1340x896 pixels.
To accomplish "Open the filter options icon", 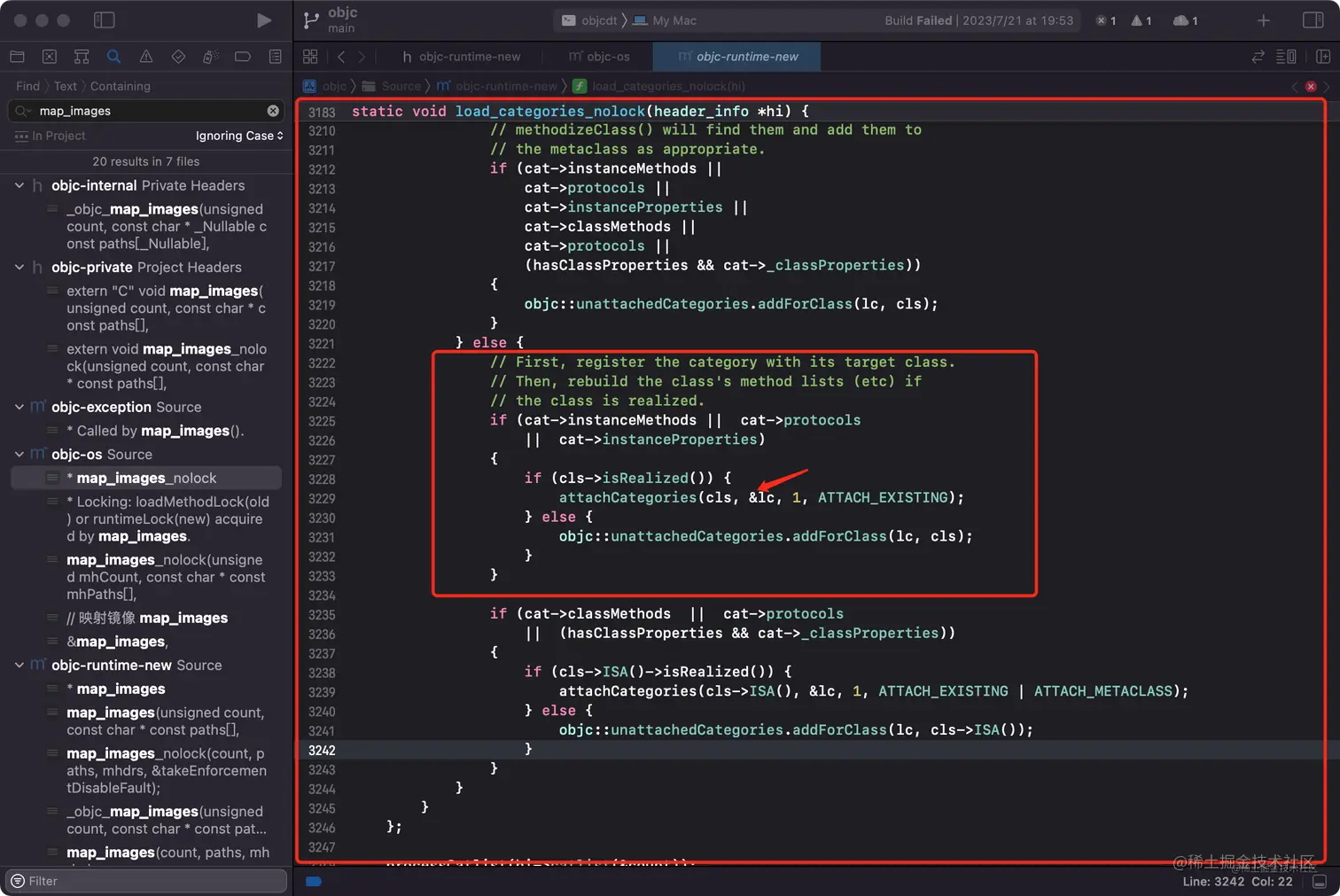I will pyautogui.click(x=18, y=881).
